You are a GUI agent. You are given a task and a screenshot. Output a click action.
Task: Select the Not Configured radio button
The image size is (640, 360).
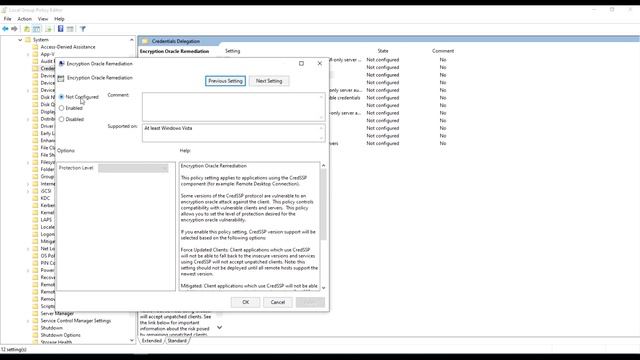62,97
